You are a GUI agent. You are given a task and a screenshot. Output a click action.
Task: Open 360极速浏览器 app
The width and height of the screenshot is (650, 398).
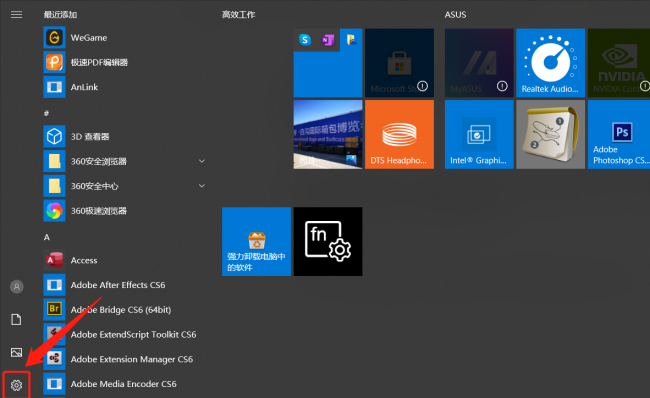point(124,211)
